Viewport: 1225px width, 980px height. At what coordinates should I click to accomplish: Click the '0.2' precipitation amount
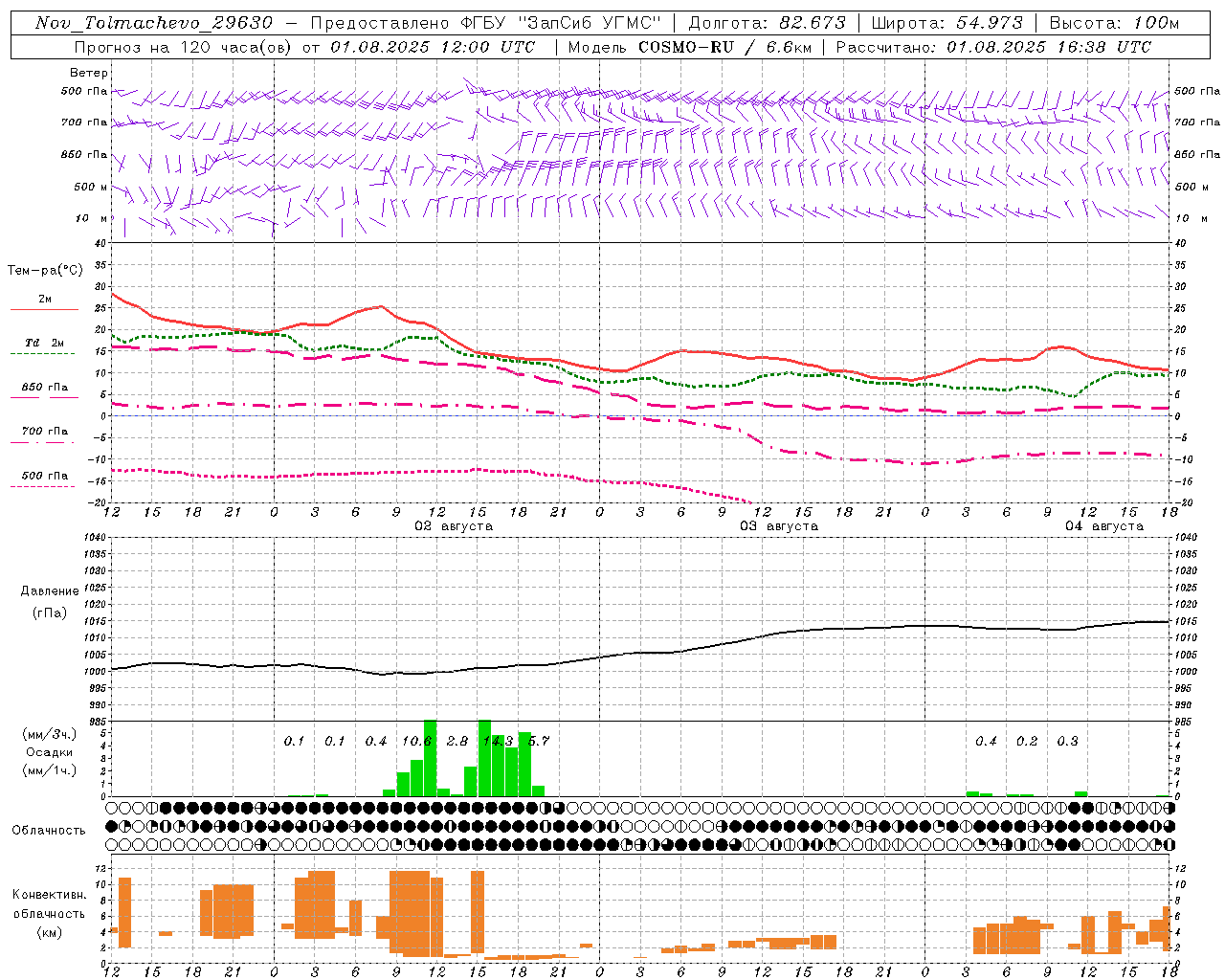coord(1027,741)
